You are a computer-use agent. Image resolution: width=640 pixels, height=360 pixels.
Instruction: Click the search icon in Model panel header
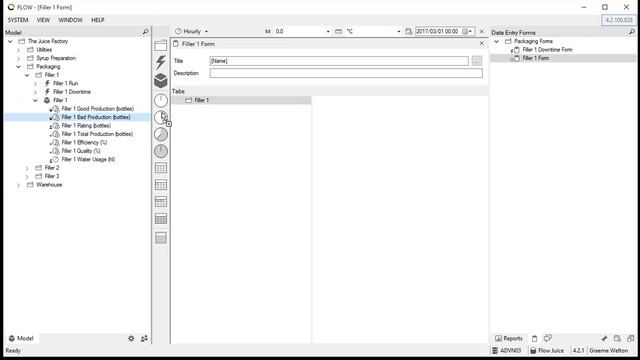pos(145,32)
